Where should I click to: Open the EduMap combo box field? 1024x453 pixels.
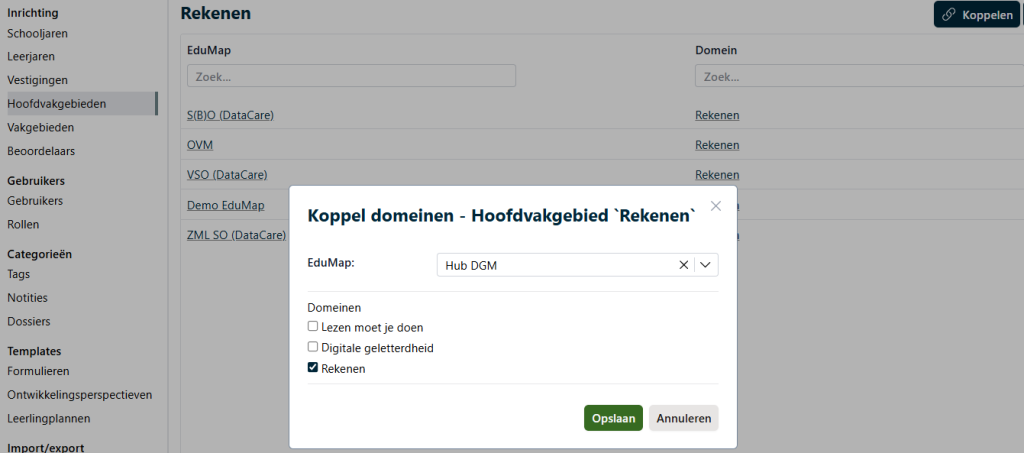coord(555,265)
